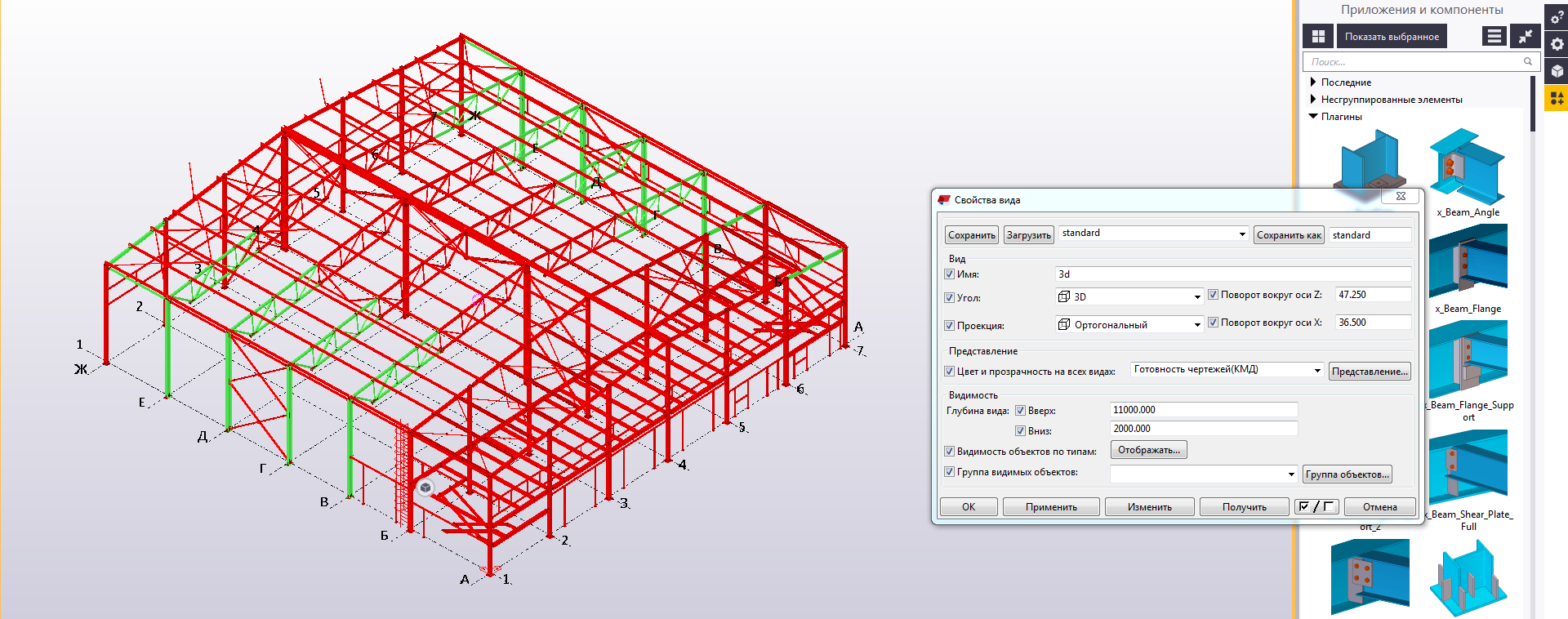Open the Проекция Ортогональный dropdown
1568x619 pixels.
[x=1129, y=325]
